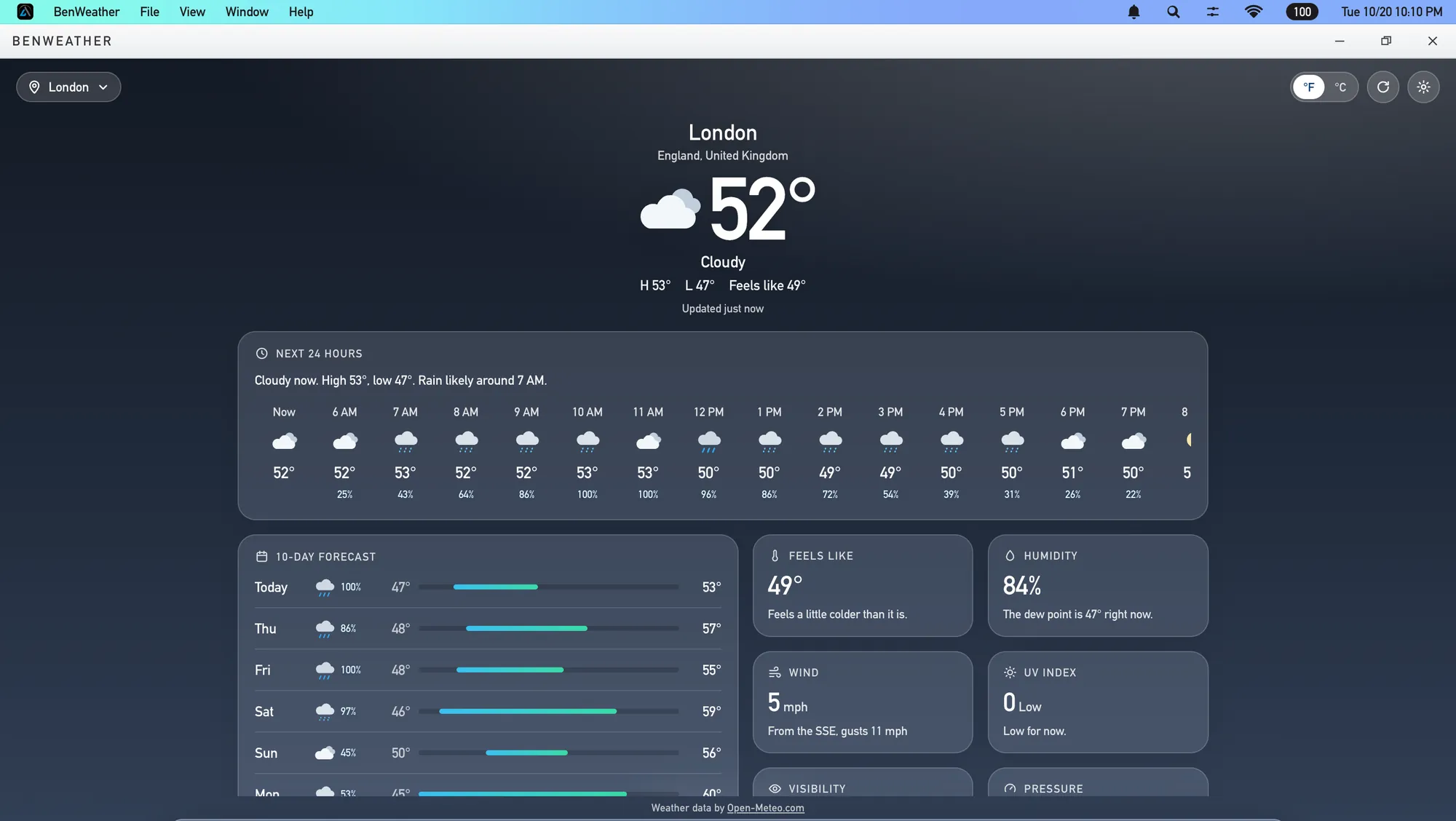The height and width of the screenshot is (821, 1456).
Task: Open the Open-Meteo.com link
Action: click(765, 808)
